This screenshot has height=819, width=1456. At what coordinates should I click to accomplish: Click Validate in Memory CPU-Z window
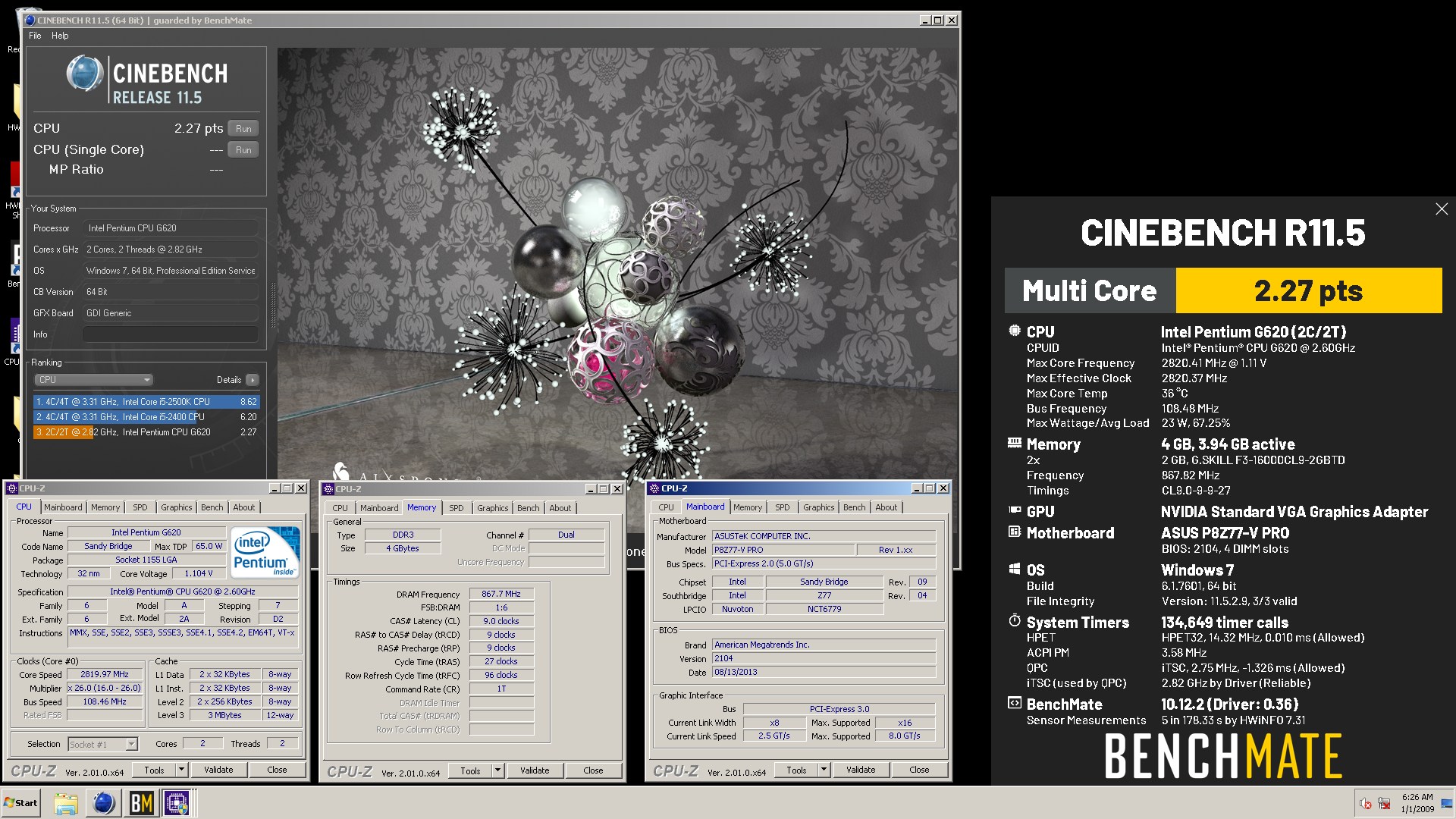(535, 770)
